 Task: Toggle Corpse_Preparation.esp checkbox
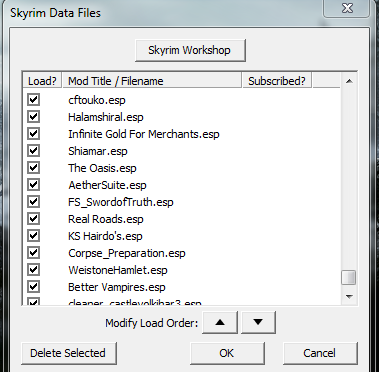click(33, 253)
